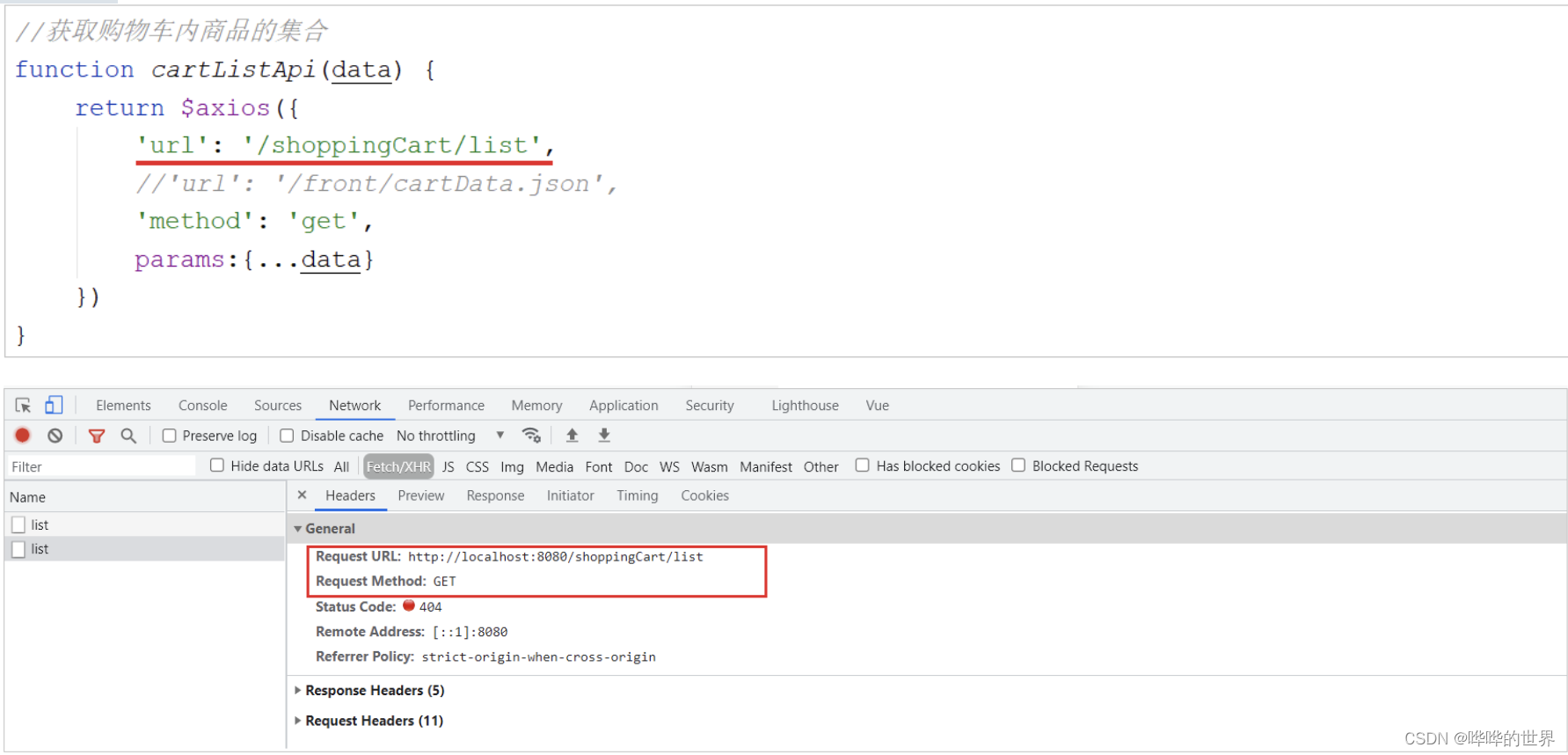The width and height of the screenshot is (1568, 755).
Task: Stop recording network log via red dot
Action: tap(23, 435)
